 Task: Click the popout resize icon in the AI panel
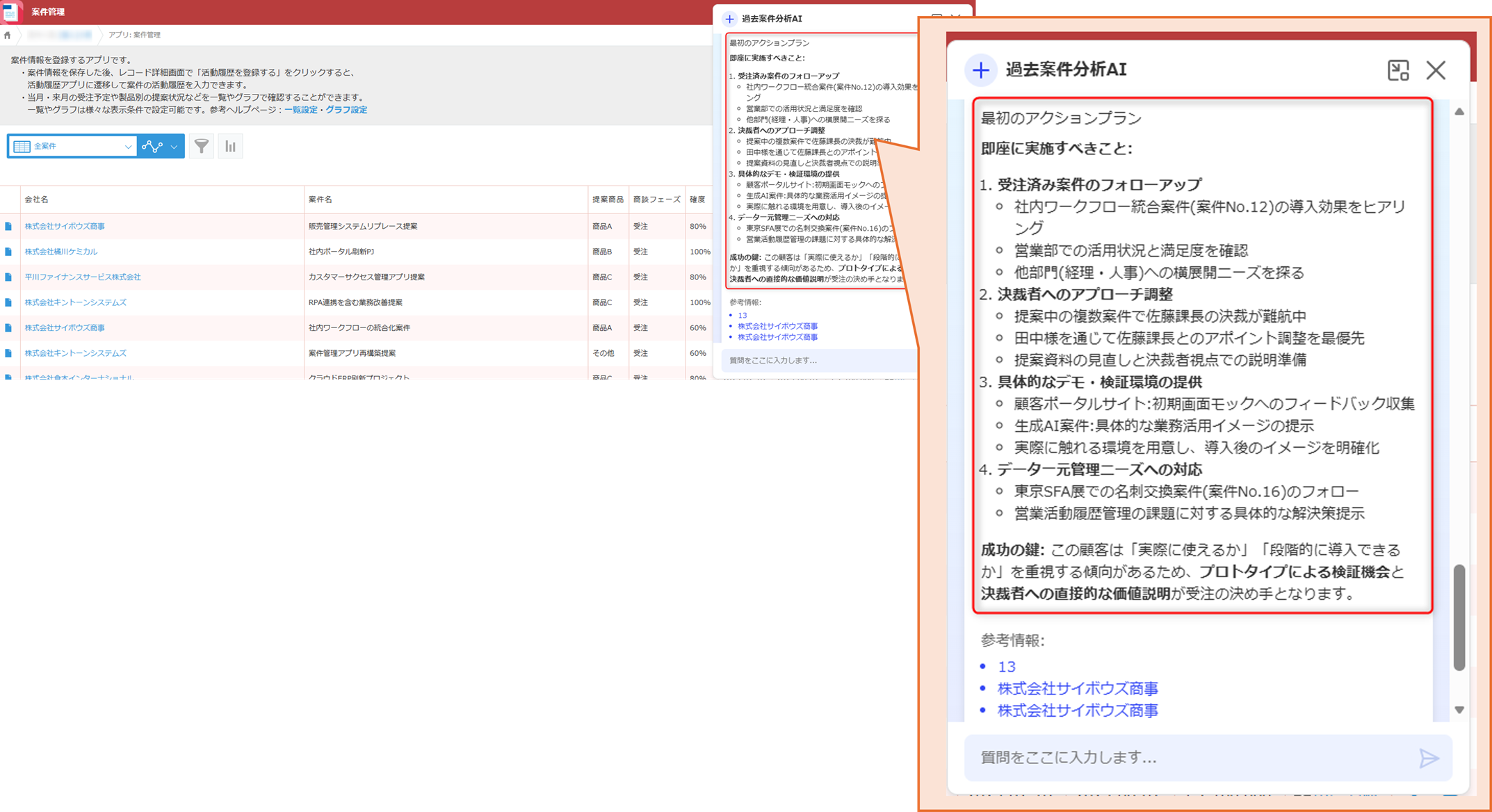1398,70
